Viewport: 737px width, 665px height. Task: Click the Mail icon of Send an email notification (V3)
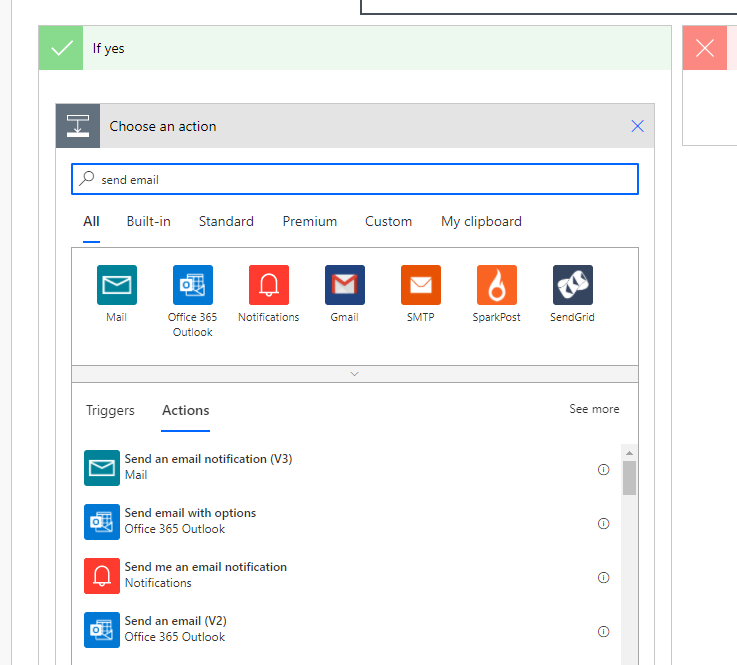pos(102,468)
